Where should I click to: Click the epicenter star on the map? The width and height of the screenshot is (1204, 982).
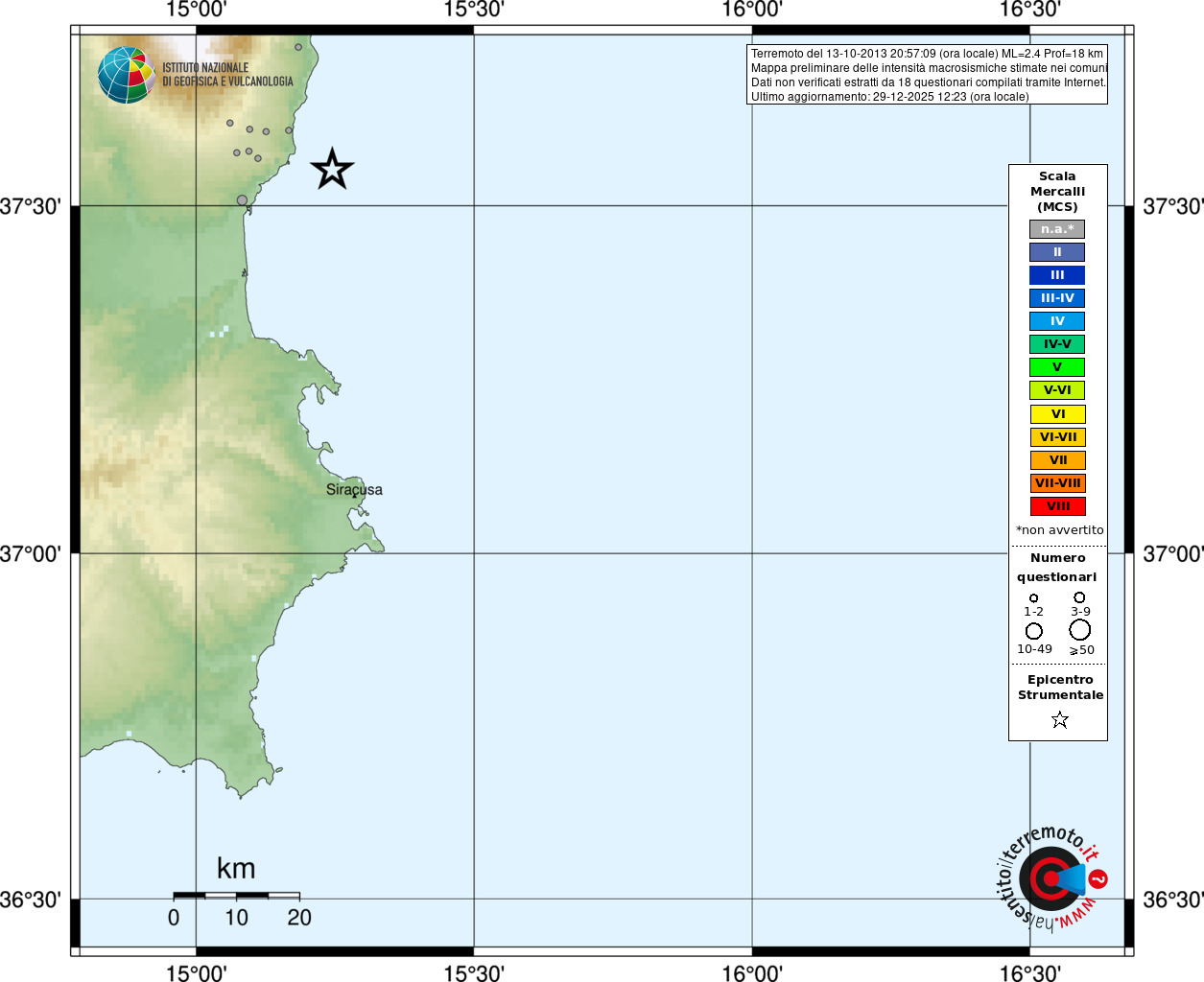click(x=332, y=169)
